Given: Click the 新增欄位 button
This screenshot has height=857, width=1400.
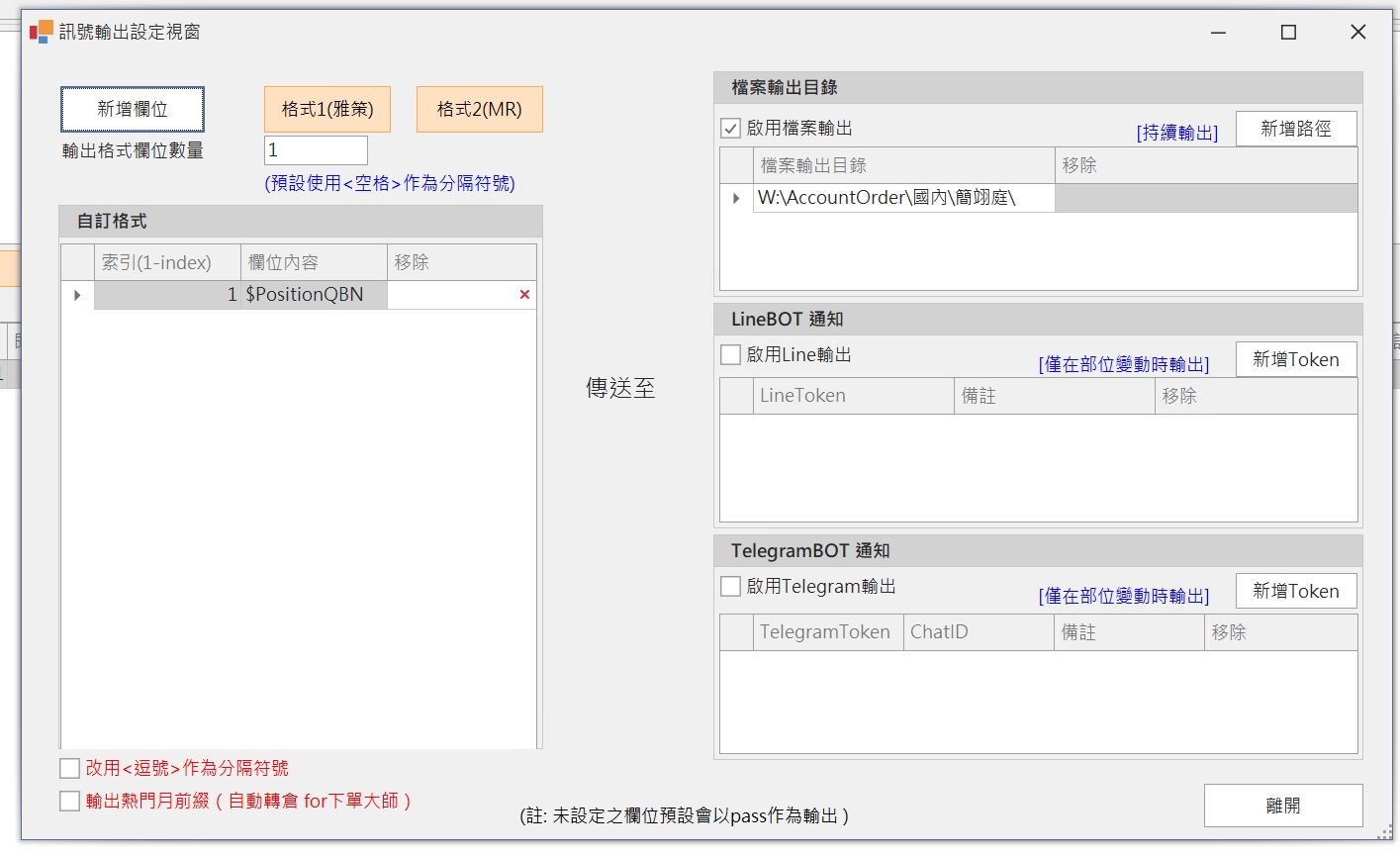Looking at the screenshot, I should tap(133, 110).
